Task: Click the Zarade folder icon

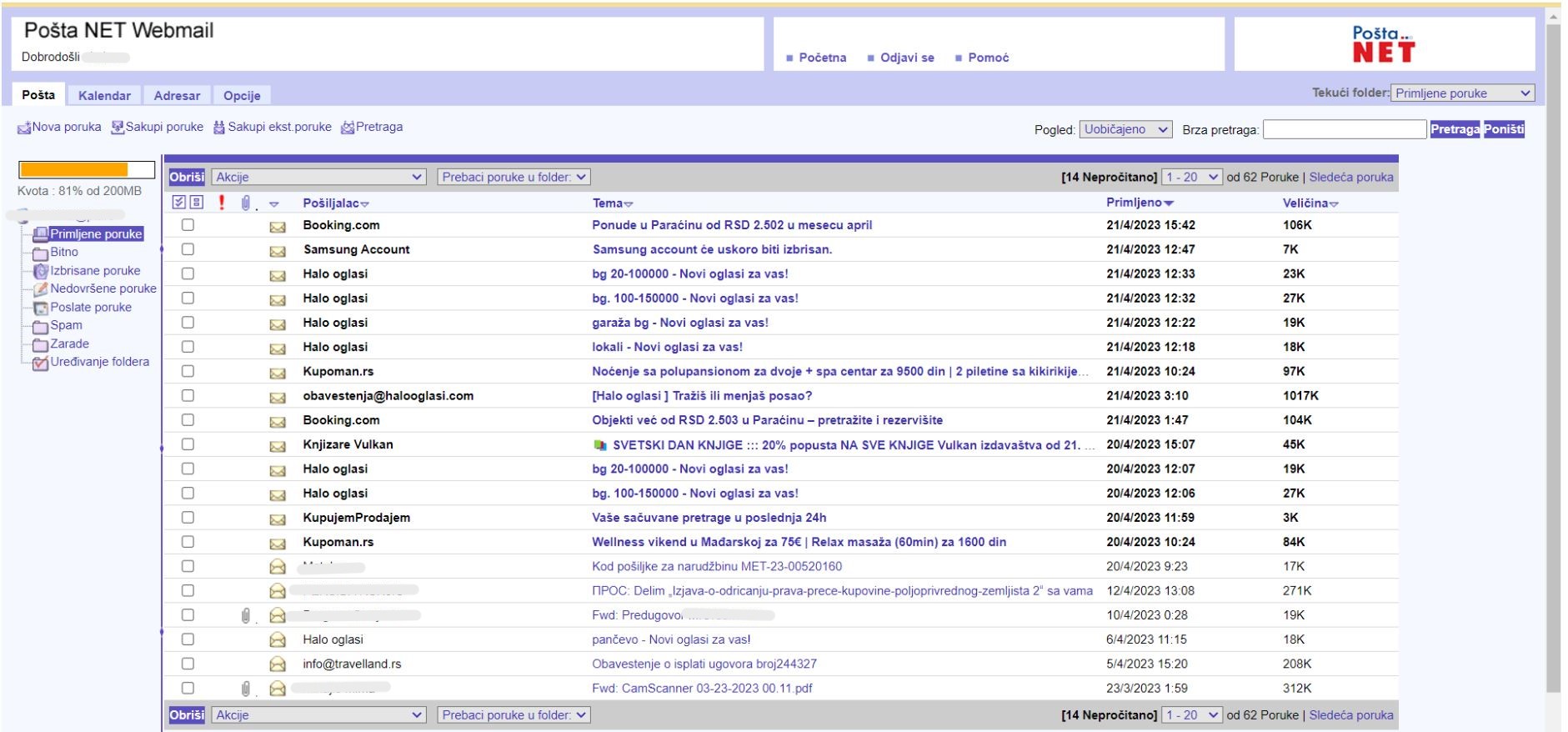Action: pyautogui.click(x=40, y=344)
